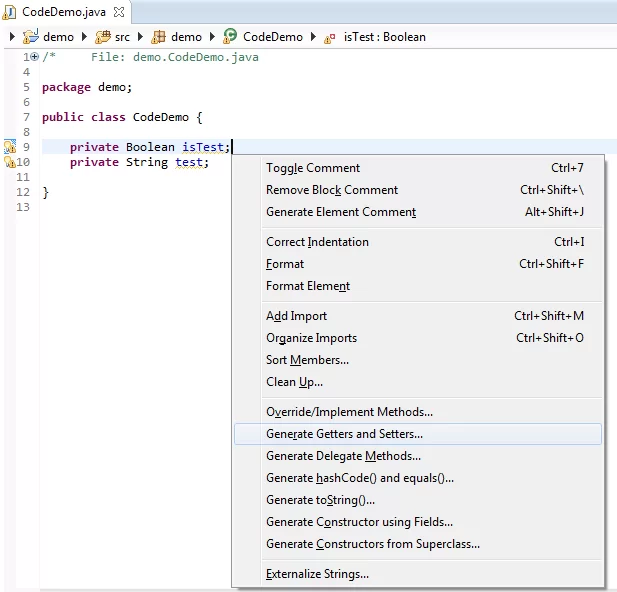
Task: Select Add Import option
Action: 417,316
